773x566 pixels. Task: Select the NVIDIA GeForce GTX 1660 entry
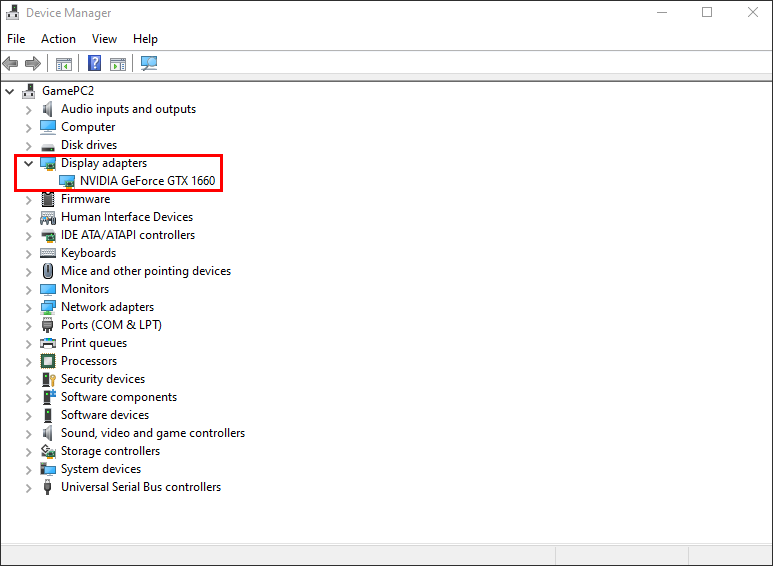[147, 181]
